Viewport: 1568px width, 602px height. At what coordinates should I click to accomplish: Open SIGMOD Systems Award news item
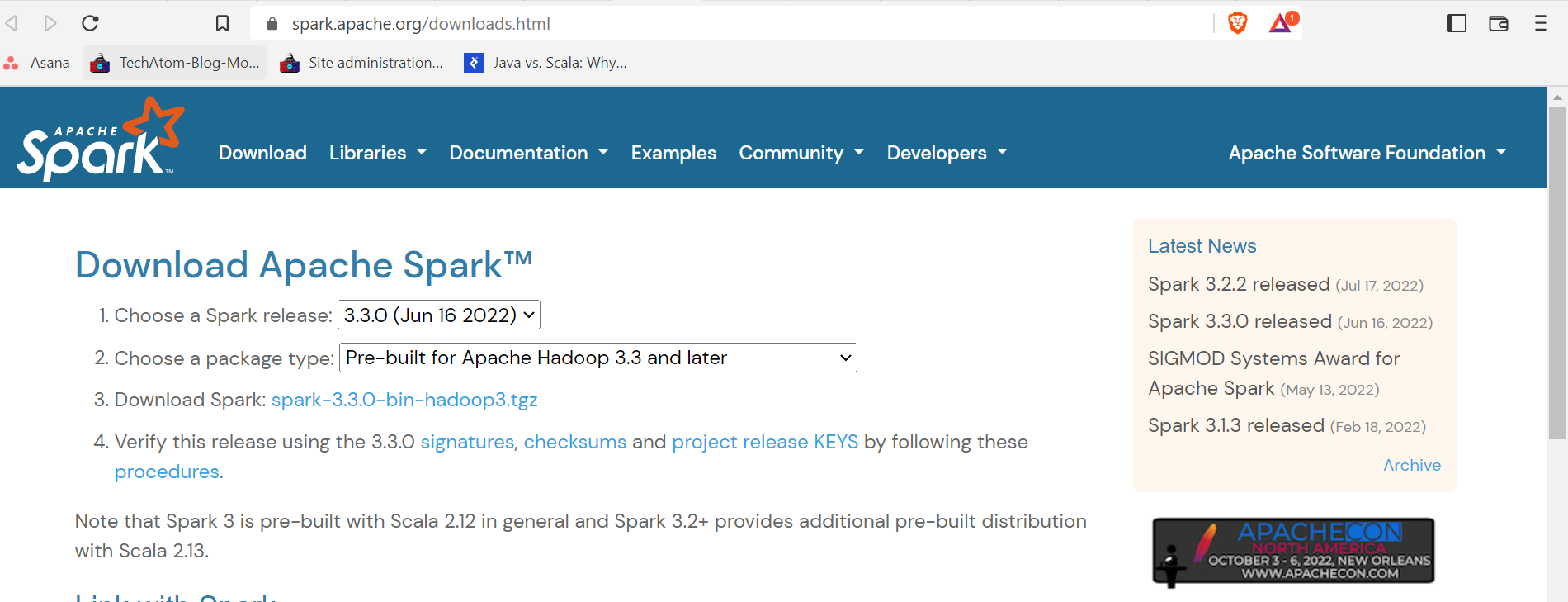click(x=1273, y=373)
